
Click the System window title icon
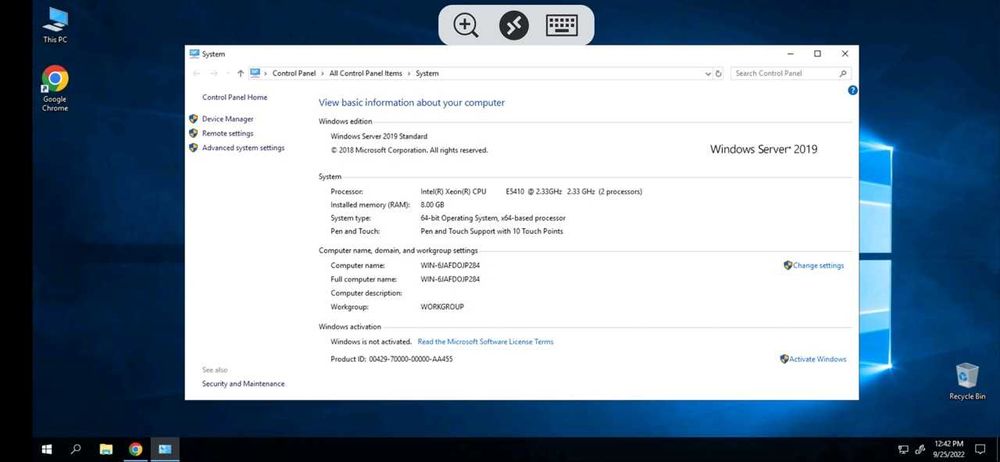click(x=195, y=54)
